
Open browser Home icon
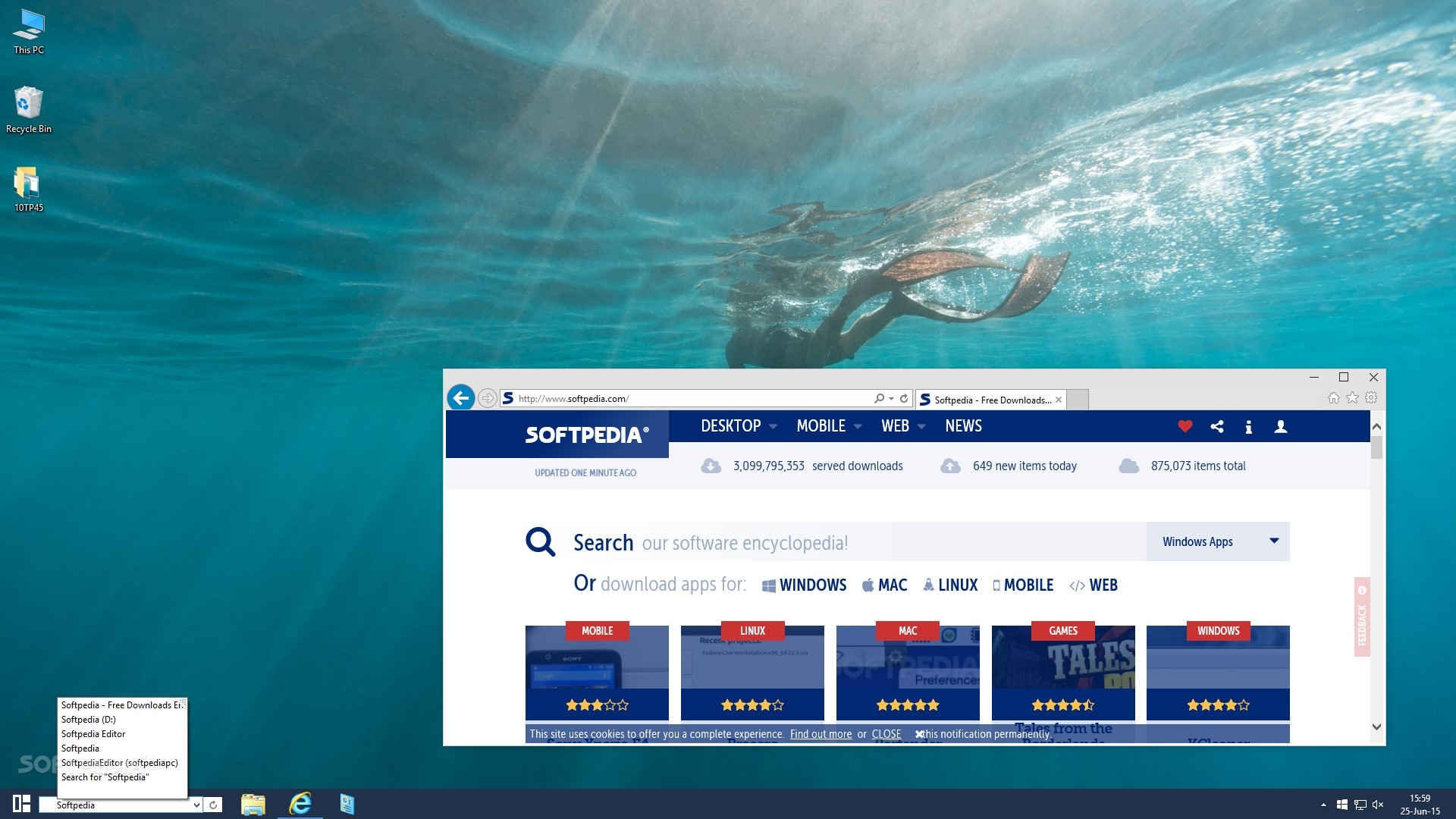point(1333,398)
